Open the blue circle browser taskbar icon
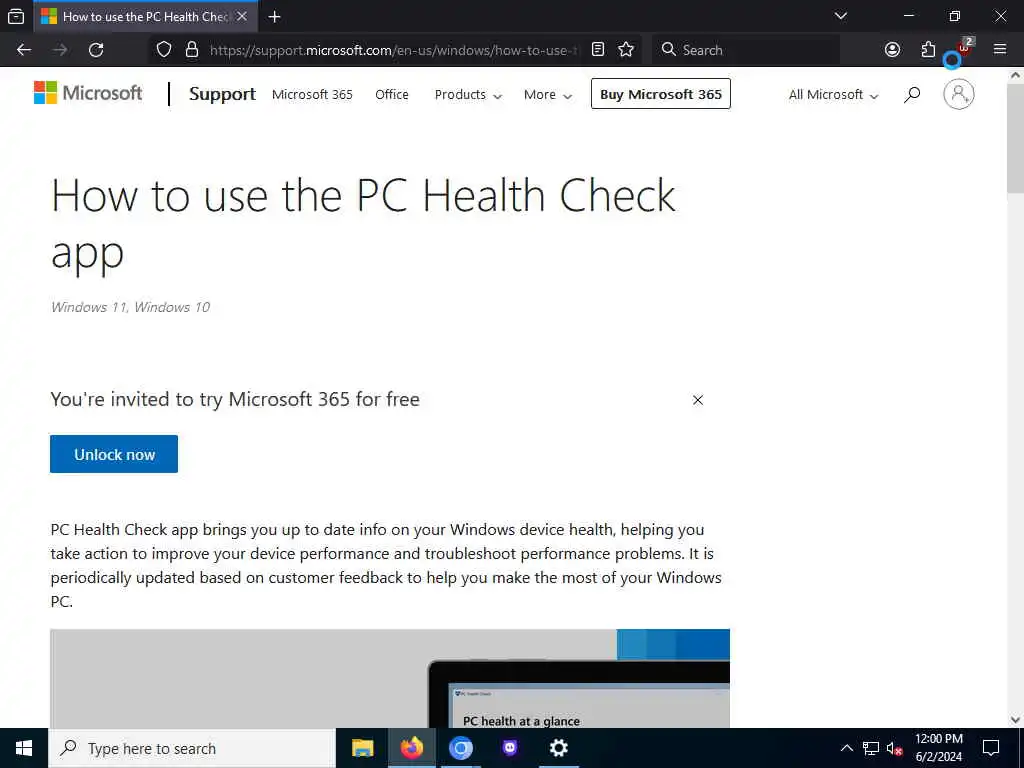The width and height of the screenshot is (1024, 768). (x=460, y=748)
